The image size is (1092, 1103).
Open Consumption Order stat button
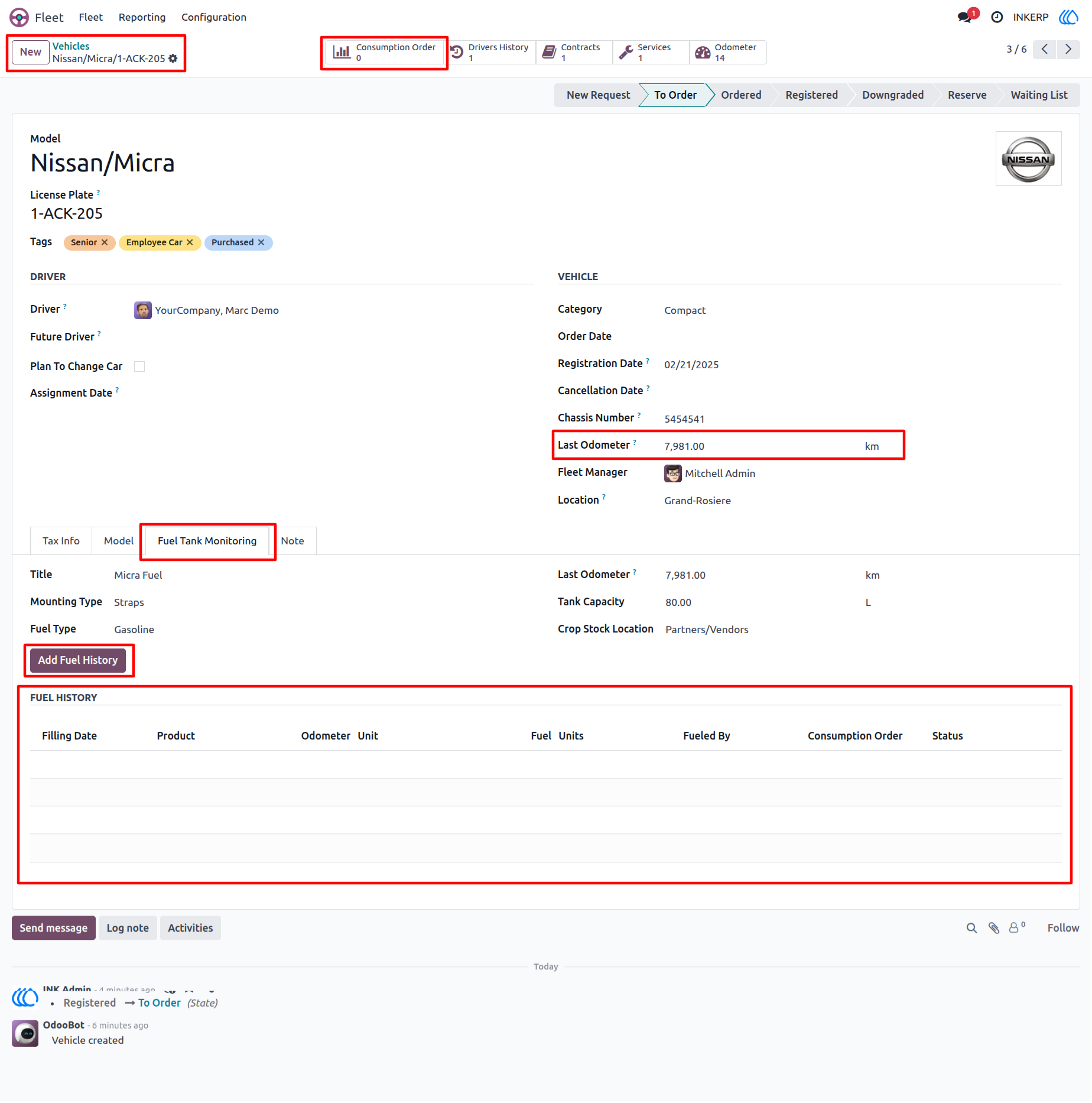click(x=384, y=52)
